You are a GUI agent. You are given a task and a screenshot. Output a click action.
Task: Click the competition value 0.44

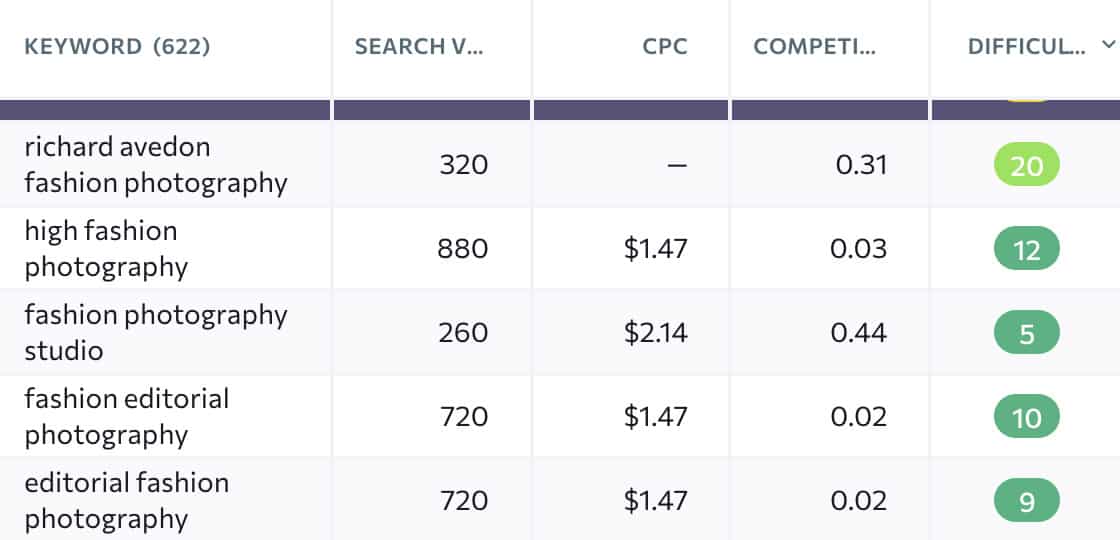pos(858,333)
